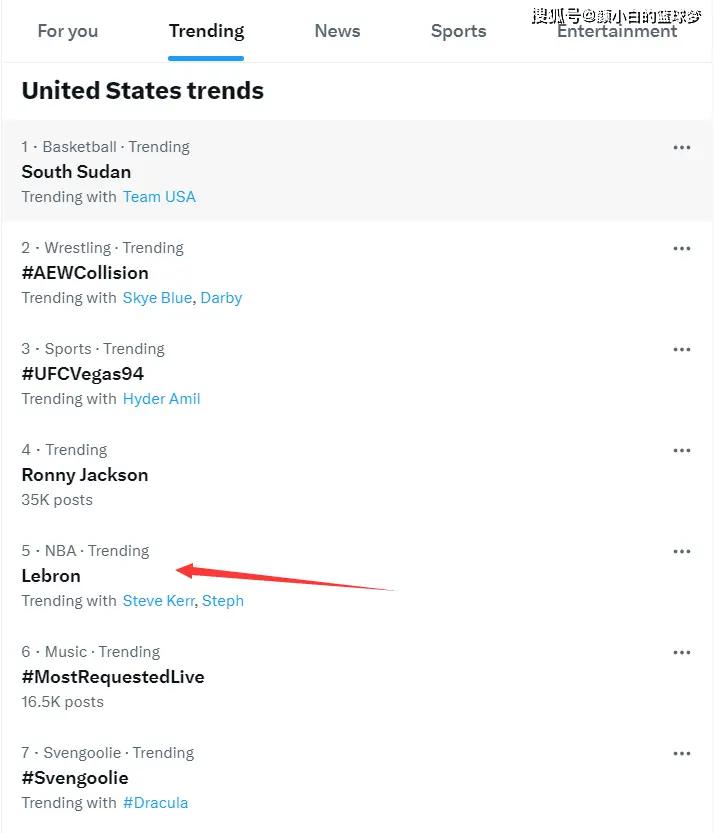
Task: Click the Darby related trend link
Action: [x=221, y=298]
